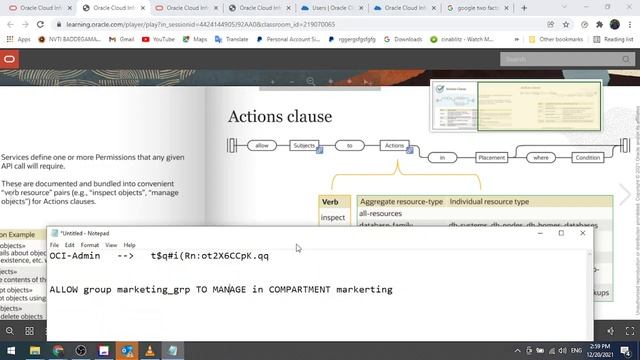Go to the next page arrow
640x360 pixels.
[x=624, y=194]
